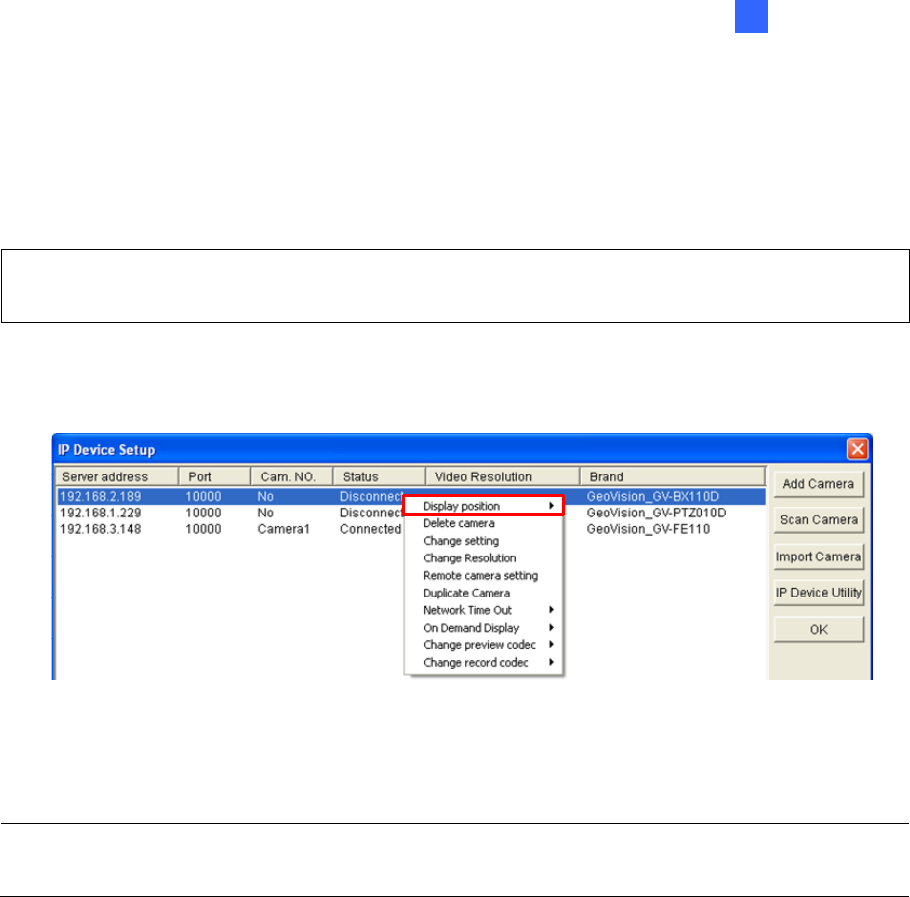Click the Camera1 cell
The image size is (910, 897).
click(x=284, y=529)
